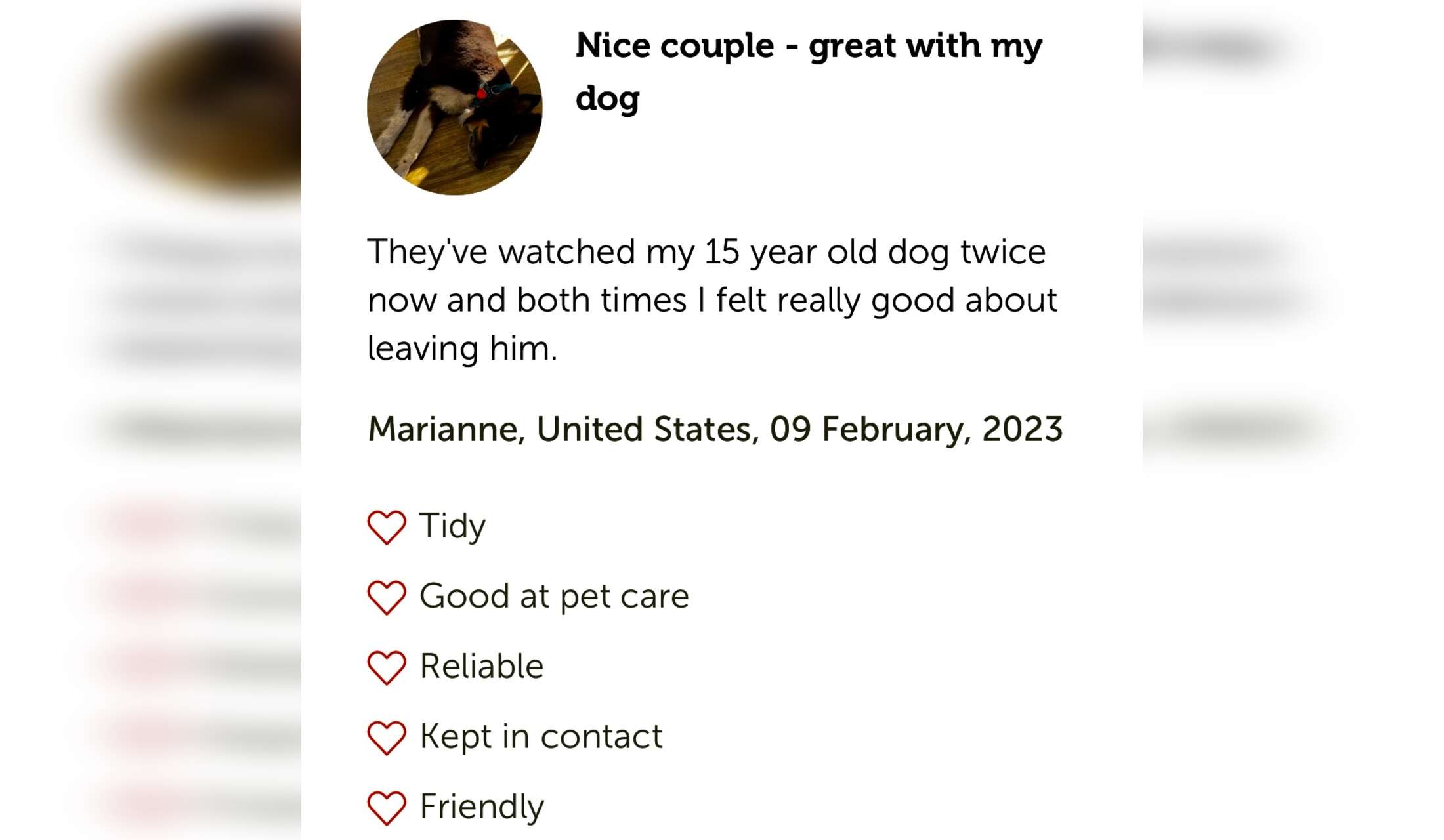1444x840 pixels.
Task: Select the Reliable label text
Action: click(482, 667)
